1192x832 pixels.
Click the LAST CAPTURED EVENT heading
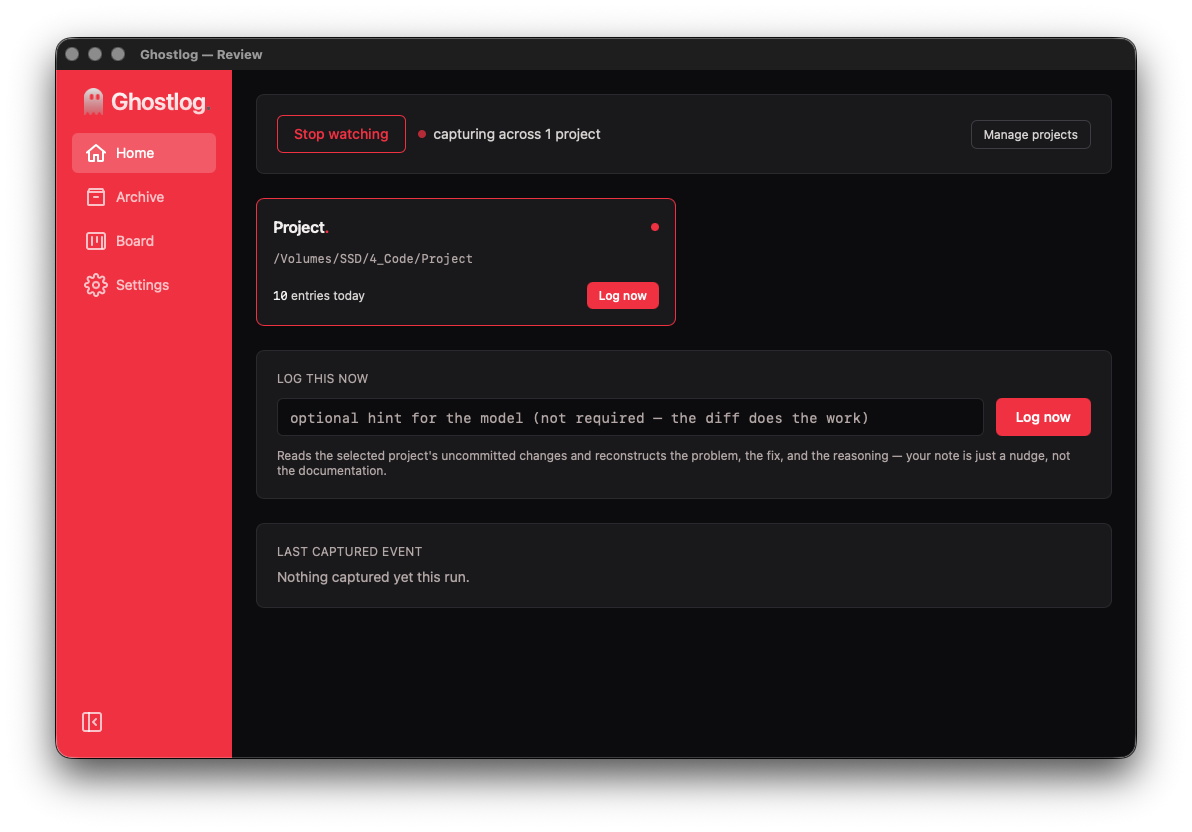point(350,551)
